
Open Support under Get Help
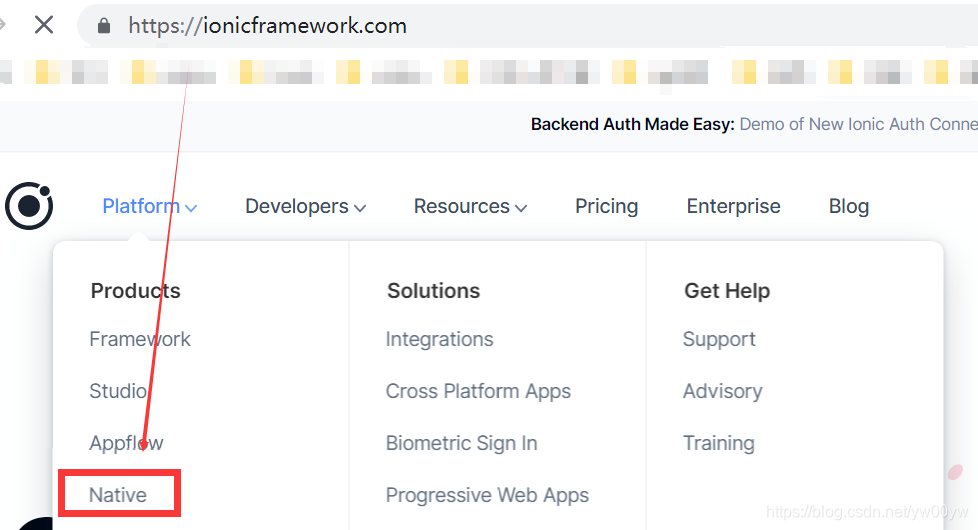(719, 339)
